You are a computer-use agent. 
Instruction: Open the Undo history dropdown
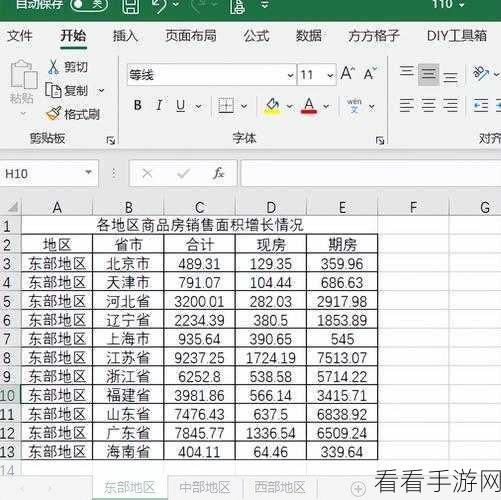[x=176, y=5]
